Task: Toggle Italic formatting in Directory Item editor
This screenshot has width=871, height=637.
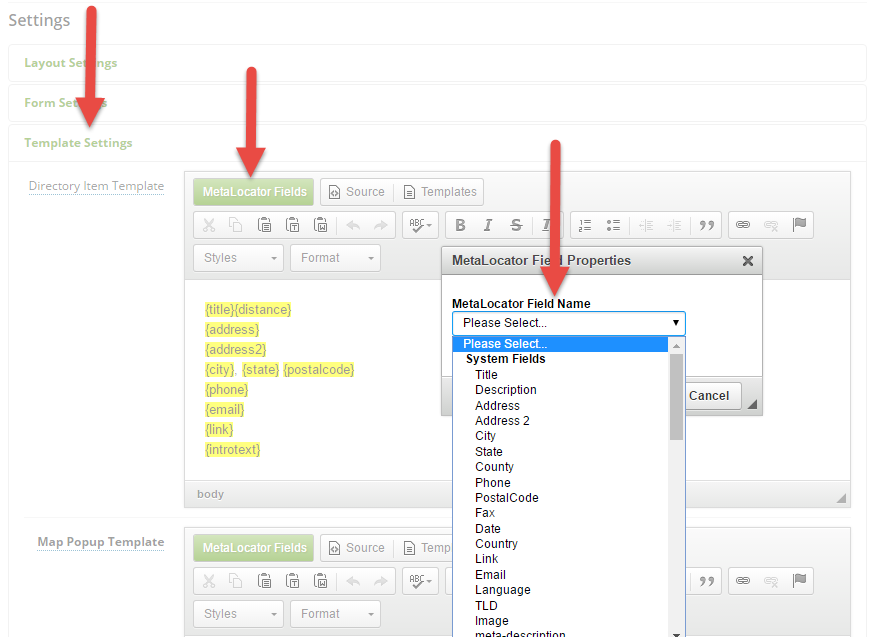Action: coord(488,225)
